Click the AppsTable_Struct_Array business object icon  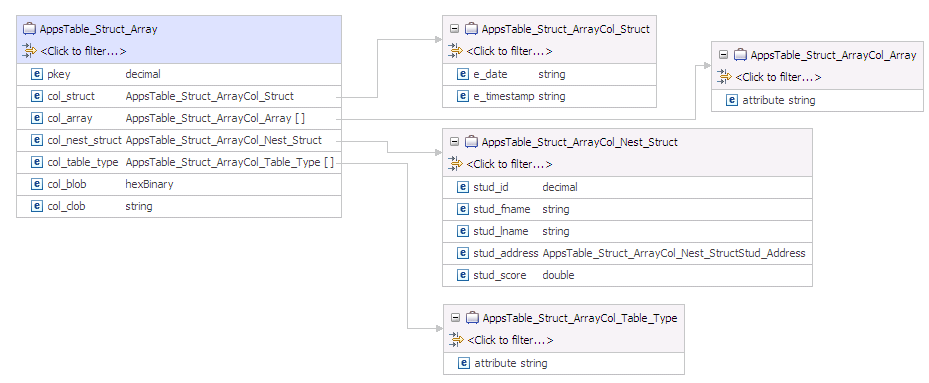(29, 29)
